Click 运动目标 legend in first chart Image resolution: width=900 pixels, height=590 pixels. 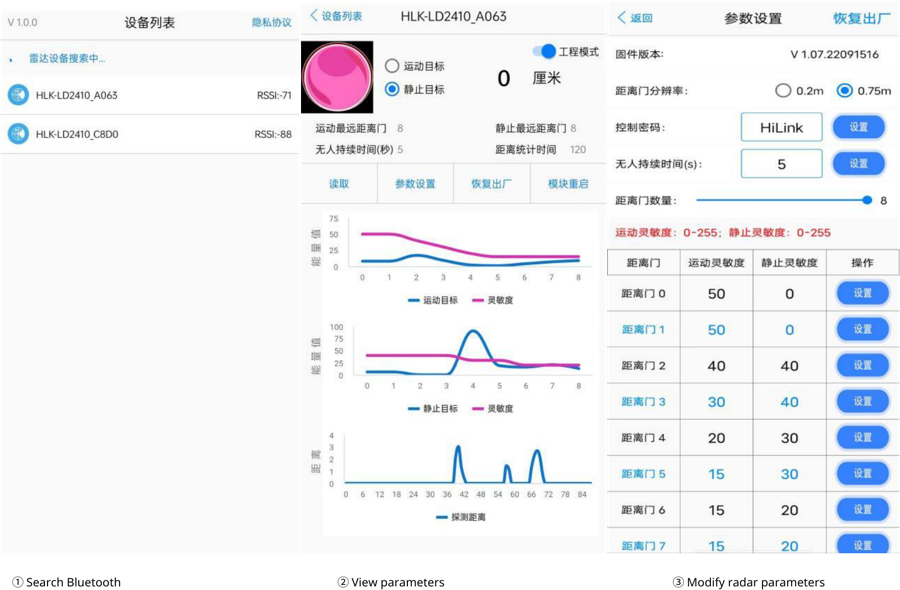coord(433,300)
